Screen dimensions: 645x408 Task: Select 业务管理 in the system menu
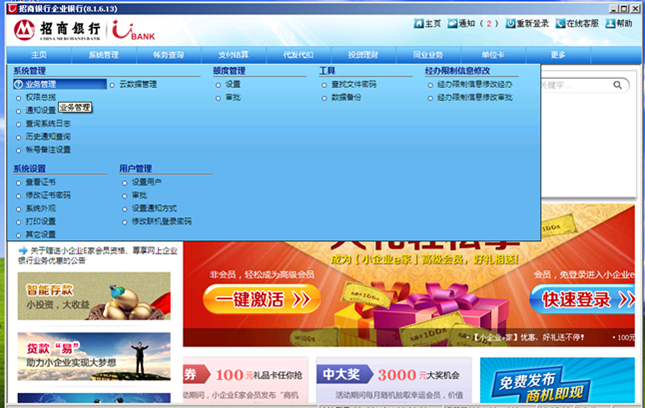(x=60, y=84)
